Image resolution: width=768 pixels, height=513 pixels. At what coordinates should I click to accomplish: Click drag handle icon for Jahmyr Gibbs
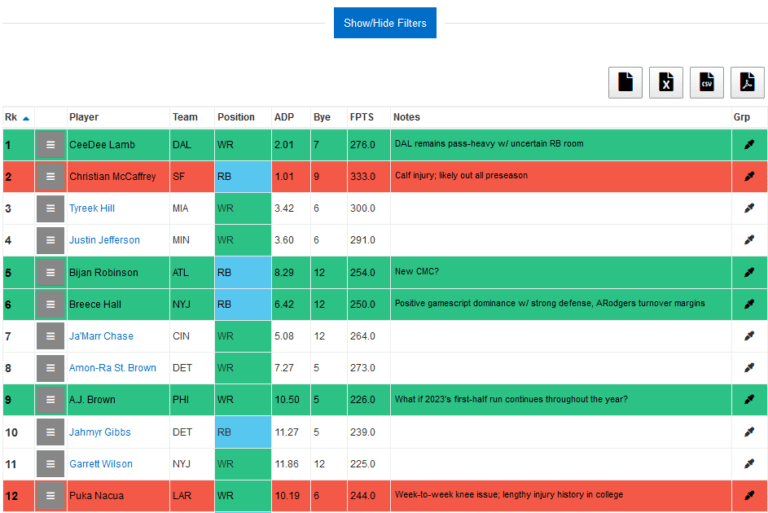point(50,432)
